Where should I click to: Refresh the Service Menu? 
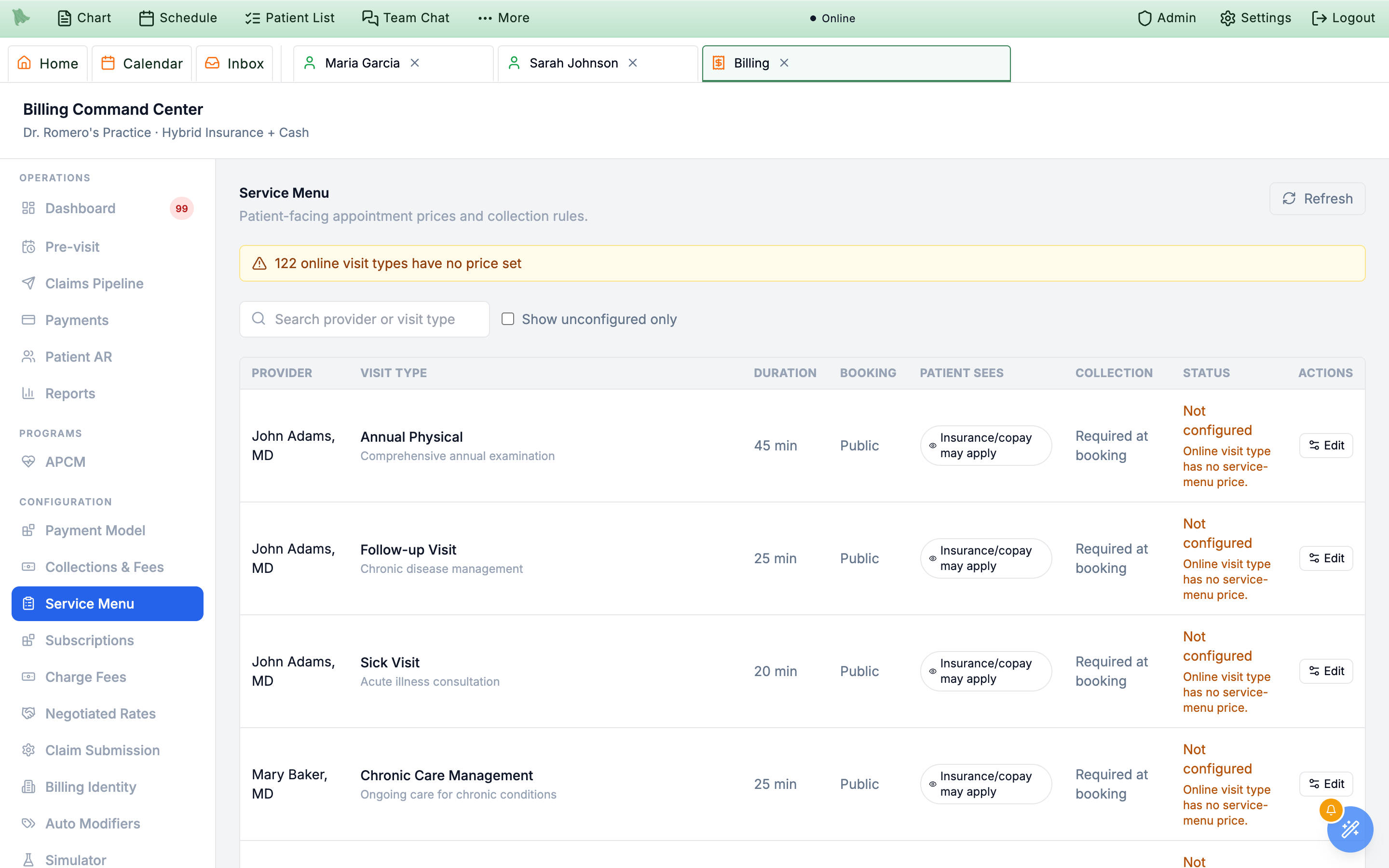tap(1317, 199)
